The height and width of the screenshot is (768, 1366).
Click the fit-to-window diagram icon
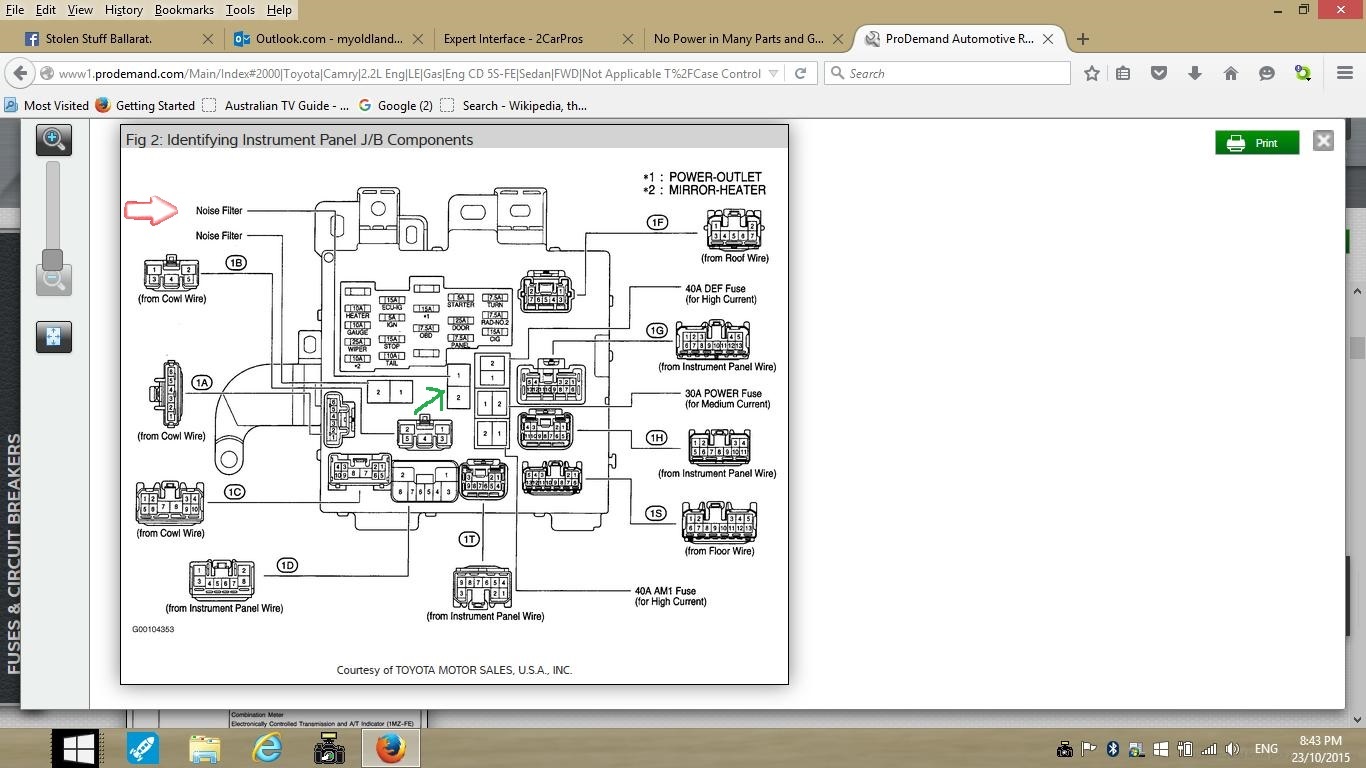(x=54, y=337)
